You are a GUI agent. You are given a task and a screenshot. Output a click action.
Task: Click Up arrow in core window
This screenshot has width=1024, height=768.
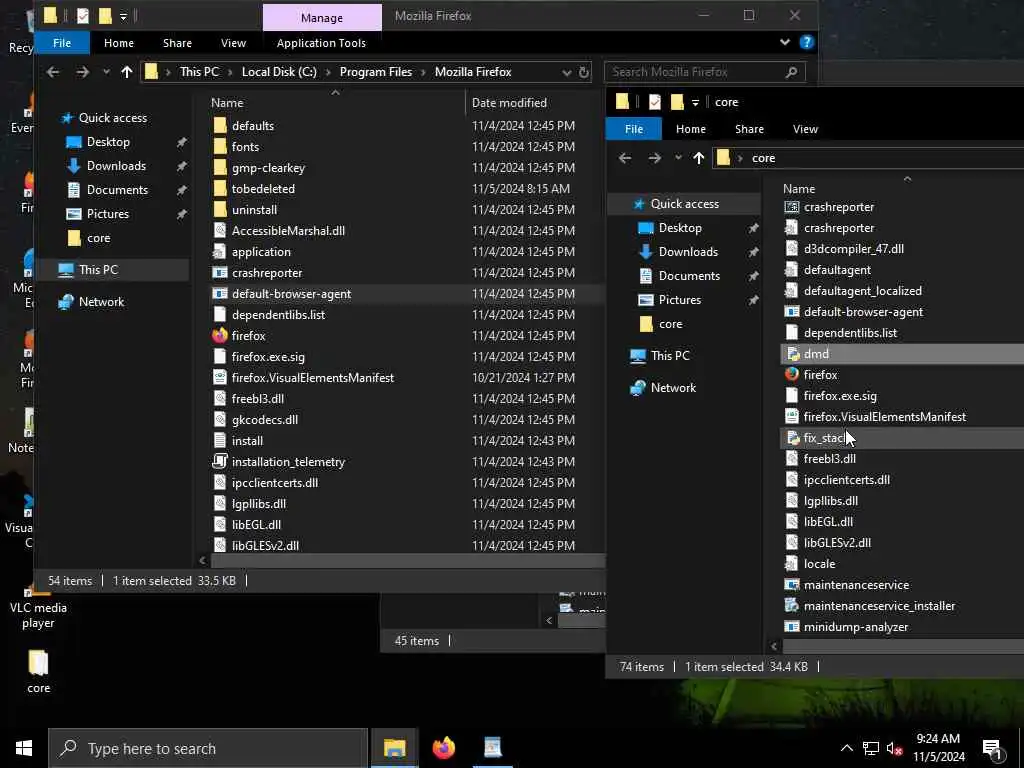699,158
